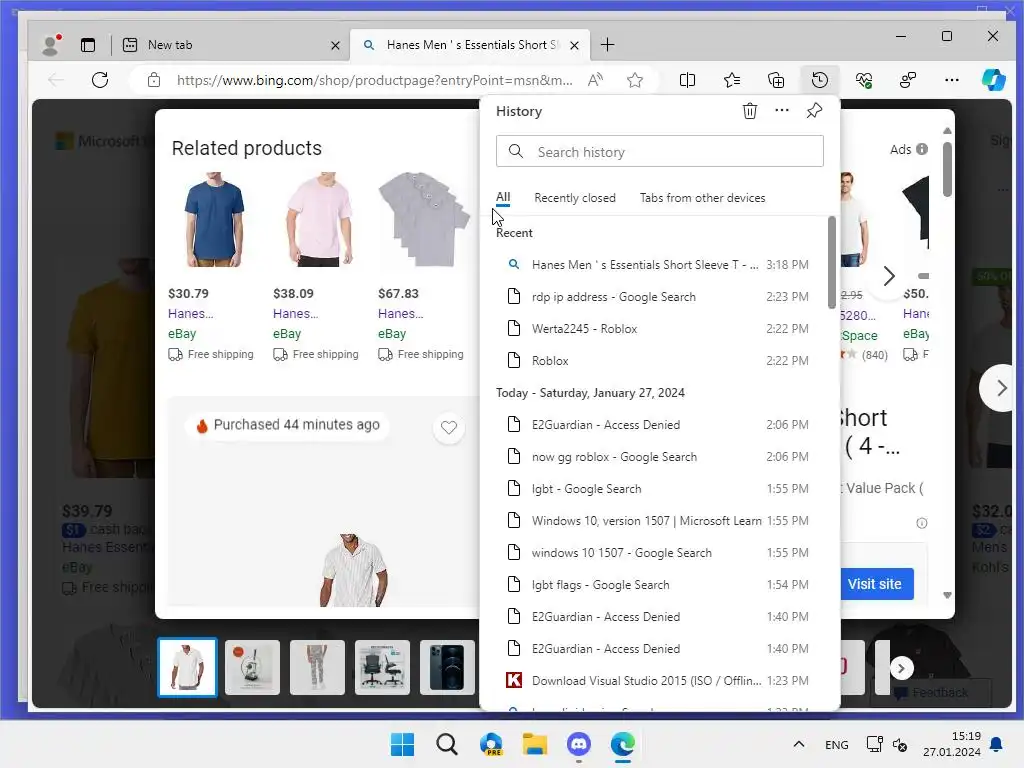
Task: Open the profile sharing toolbar icon
Action: pos(908,80)
